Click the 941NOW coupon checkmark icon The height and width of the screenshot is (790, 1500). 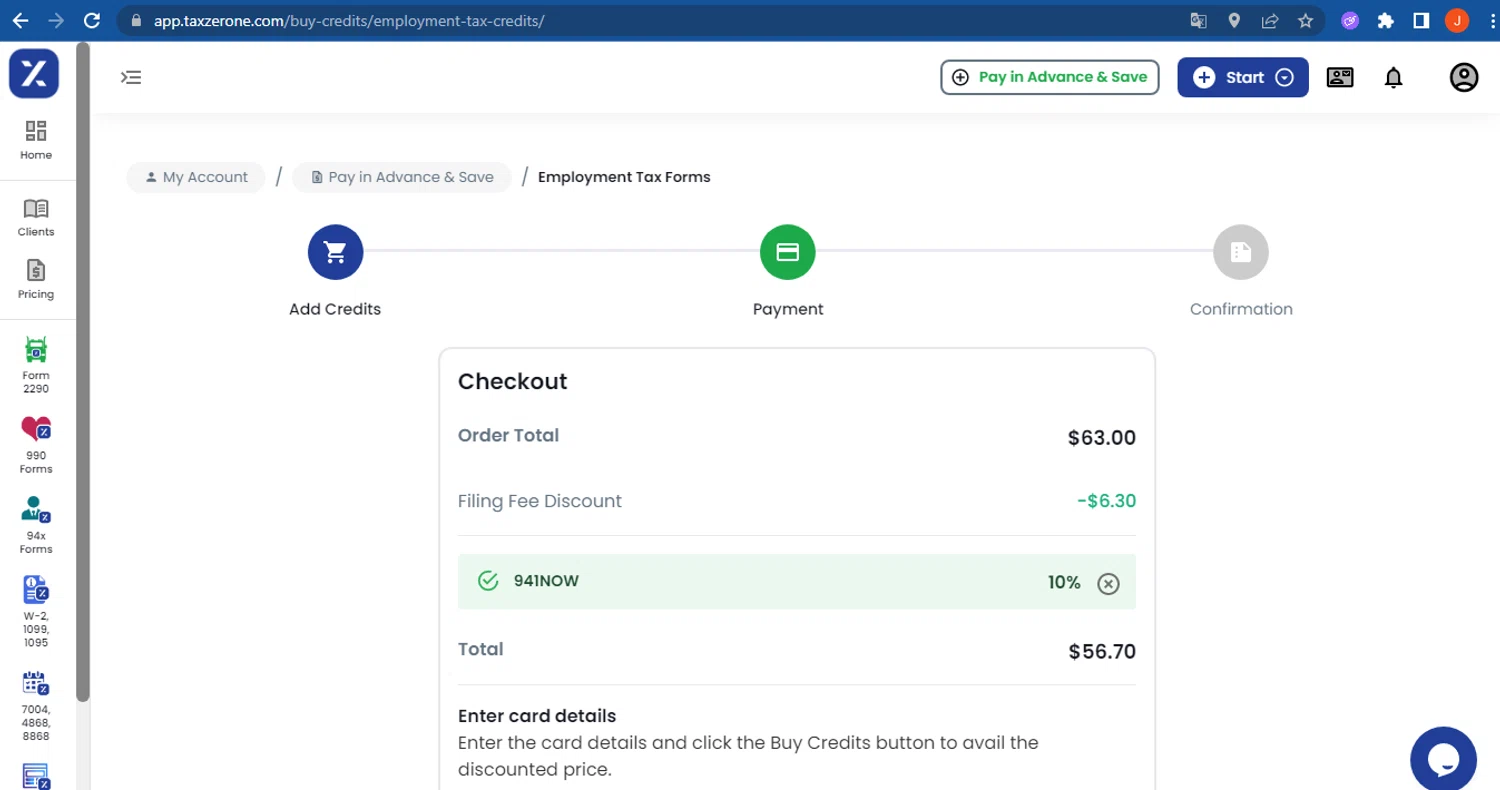coord(488,581)
